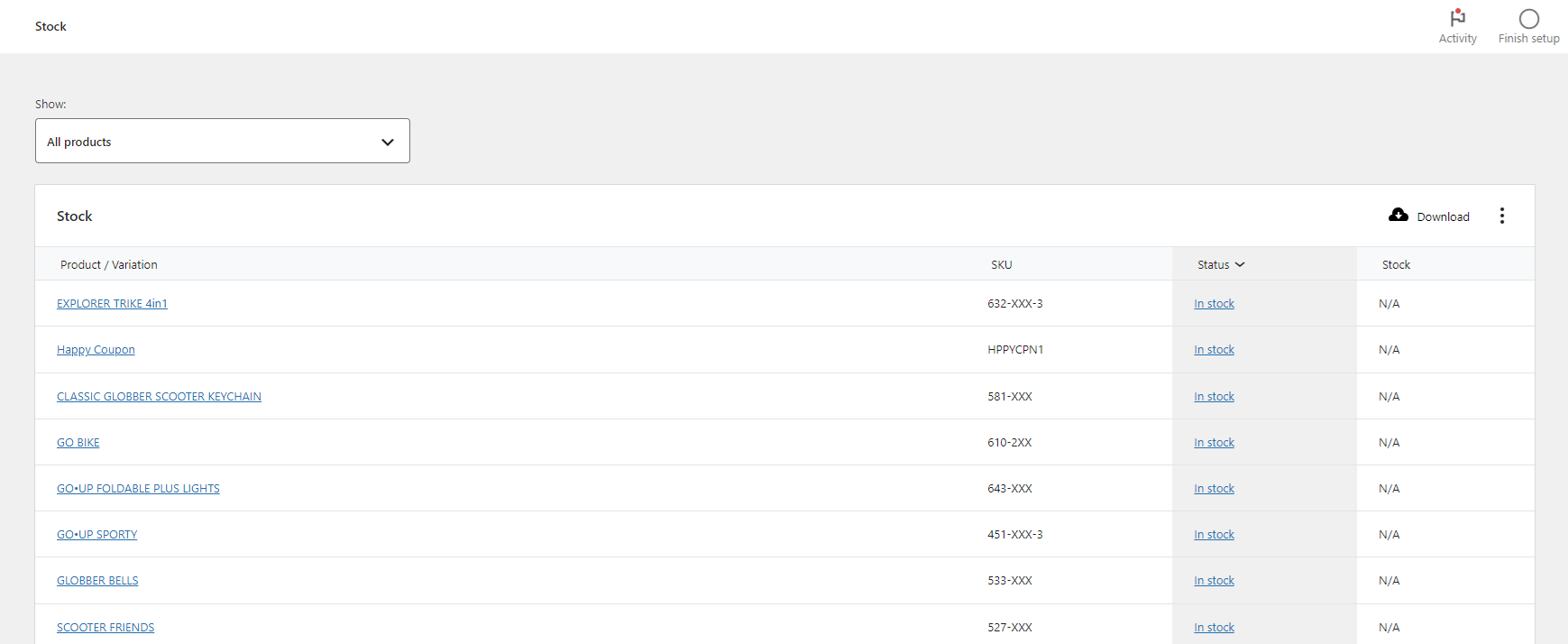Click SKU value 527-XXX

1010,628
